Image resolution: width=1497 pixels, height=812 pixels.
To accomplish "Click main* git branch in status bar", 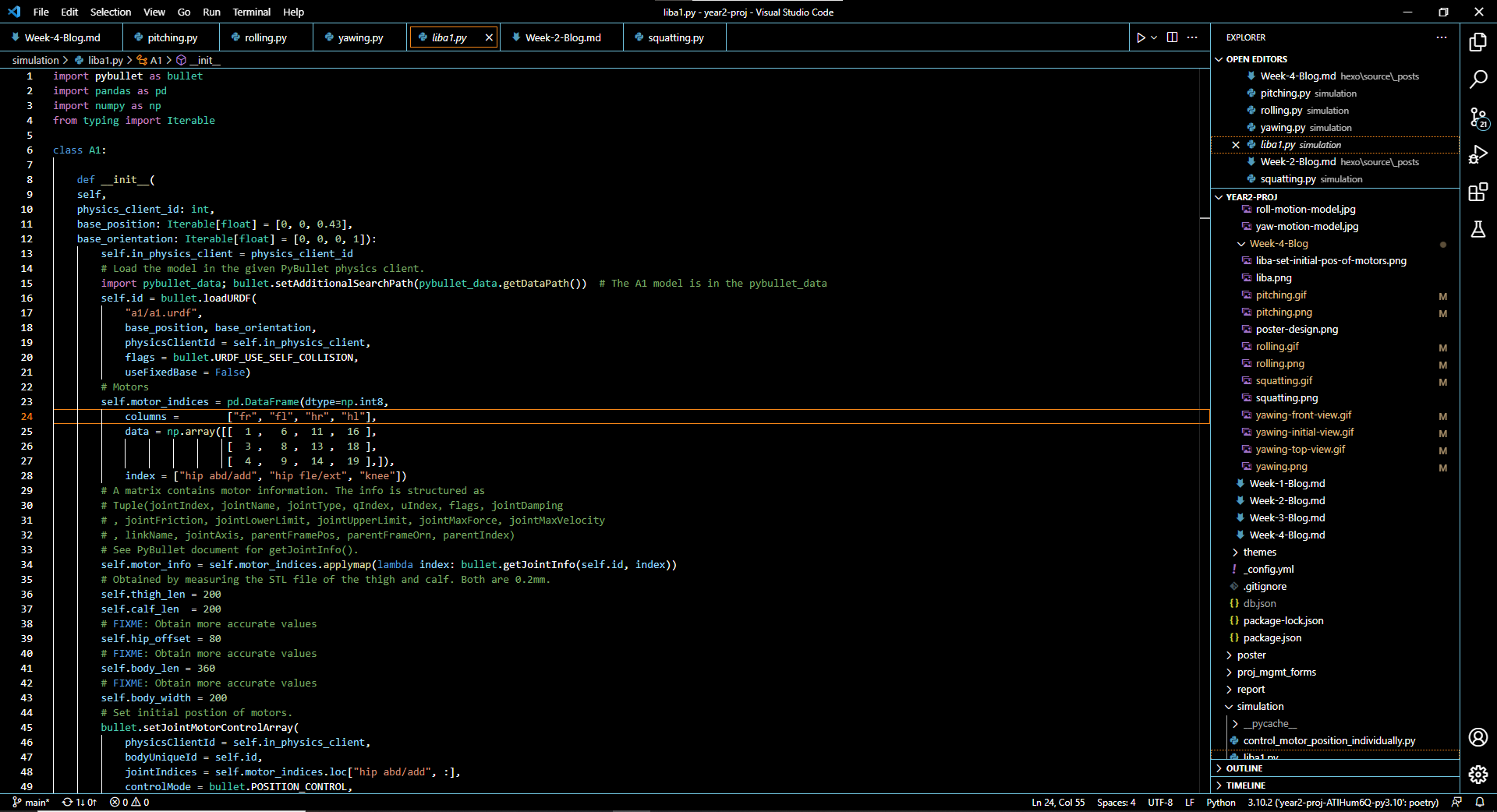I will click(31, 802).
